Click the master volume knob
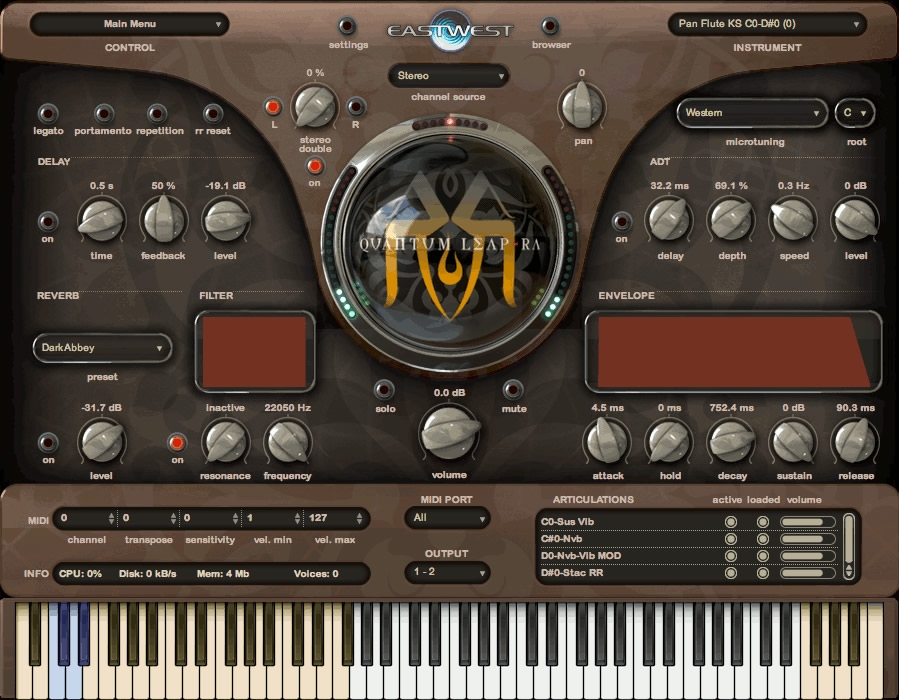The image size is (899, 700). pyautogui.click(x=449, y=433)
